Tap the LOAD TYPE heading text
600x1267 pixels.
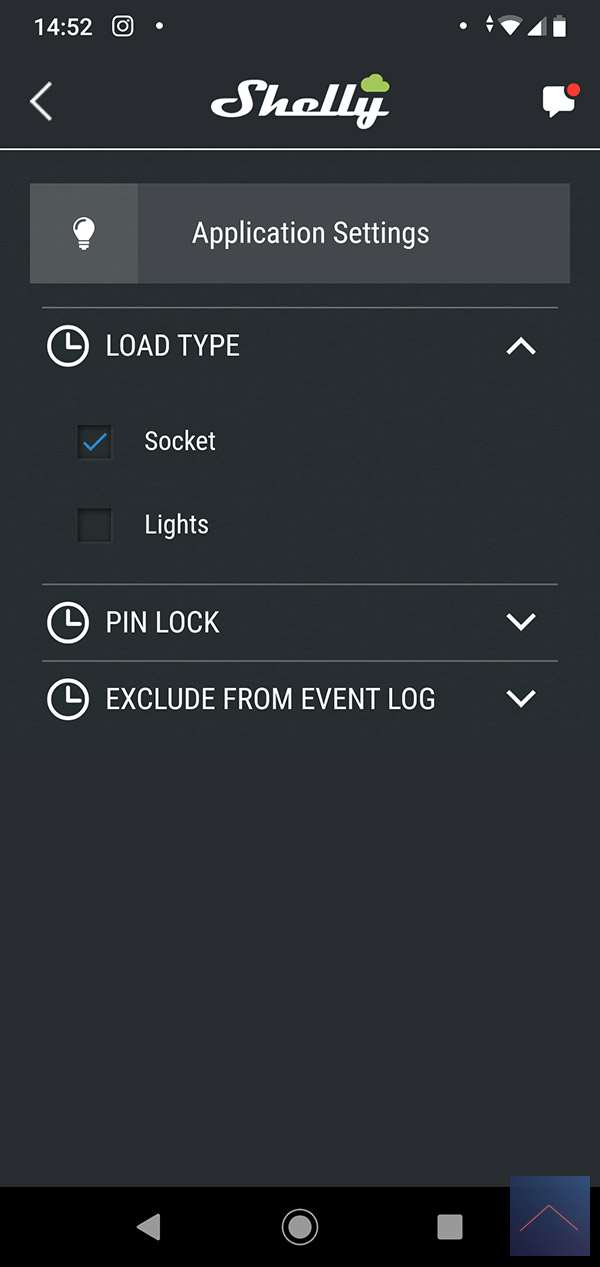[173, 346]
